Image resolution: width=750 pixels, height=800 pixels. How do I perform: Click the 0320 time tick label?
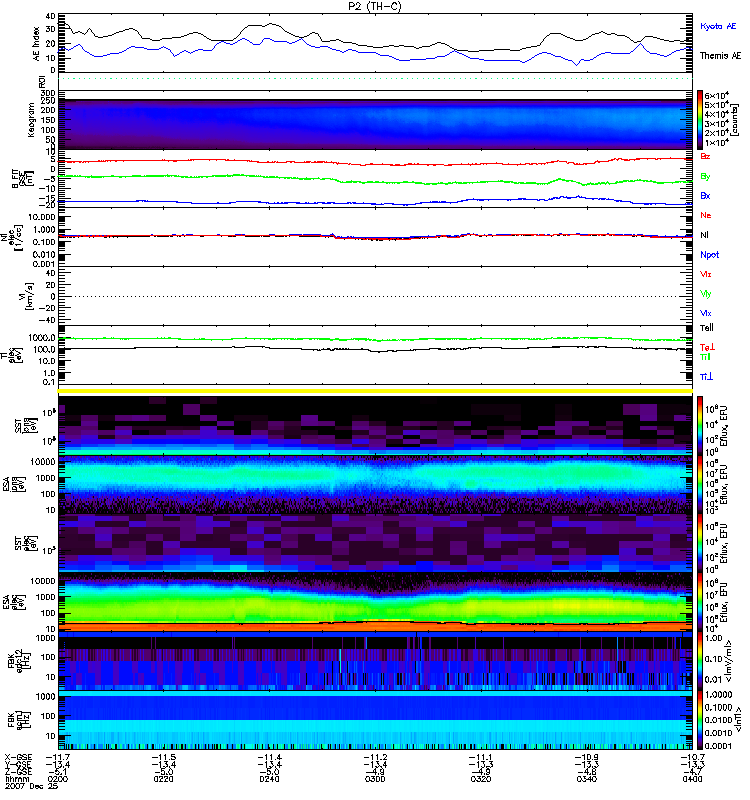[x=481, y=779]
